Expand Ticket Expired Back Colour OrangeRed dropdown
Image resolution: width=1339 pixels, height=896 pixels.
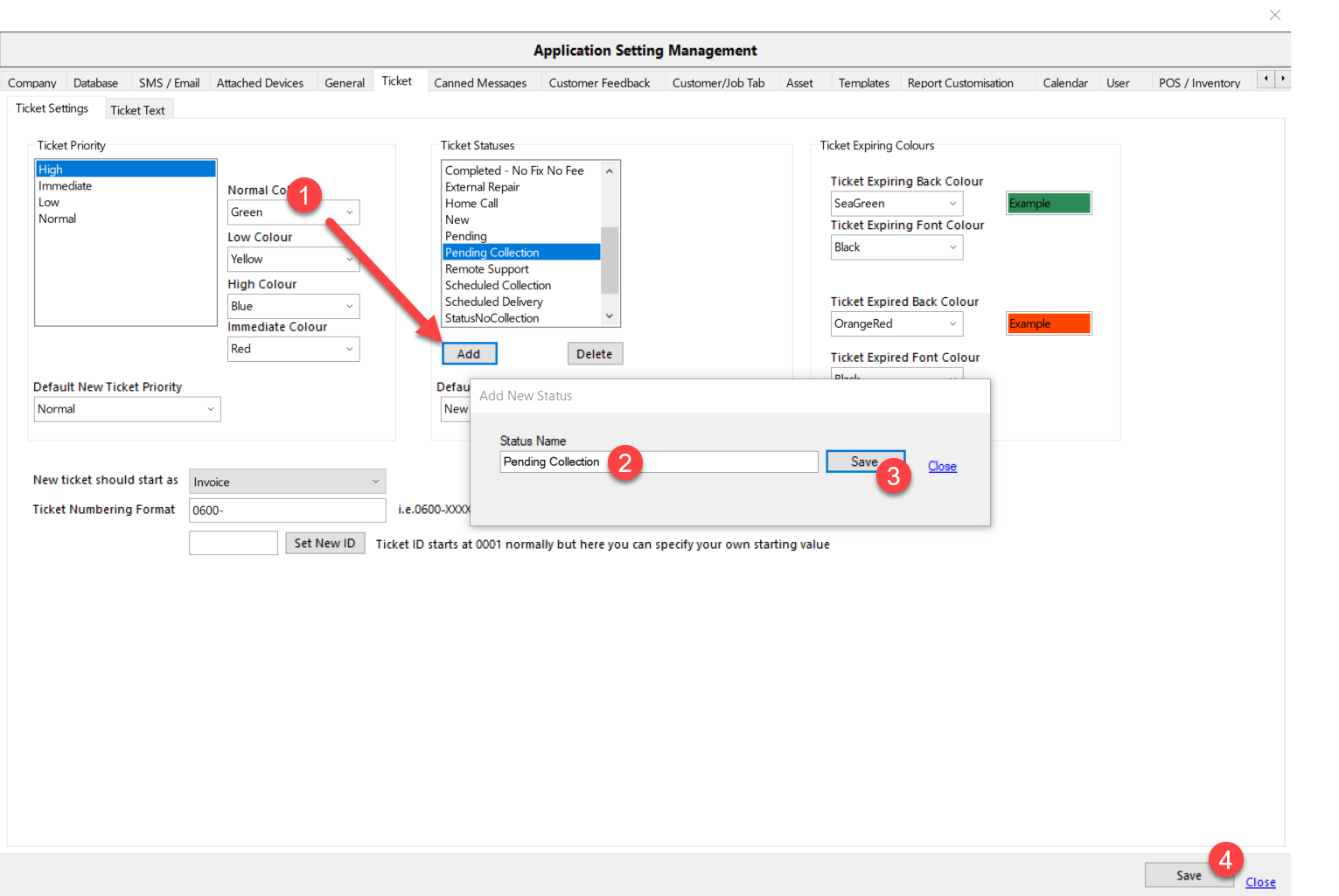[896, 324]
